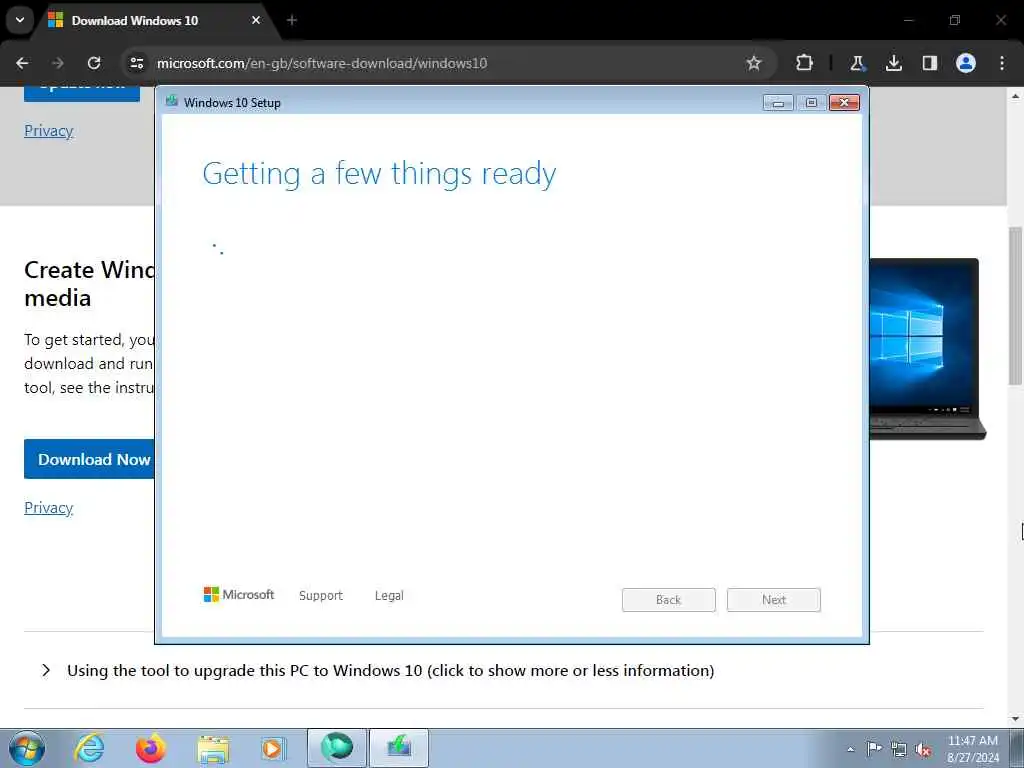Open the Chrome profile avatar
Viewport: 1024px width, 768px height.
tap(966, 63)
